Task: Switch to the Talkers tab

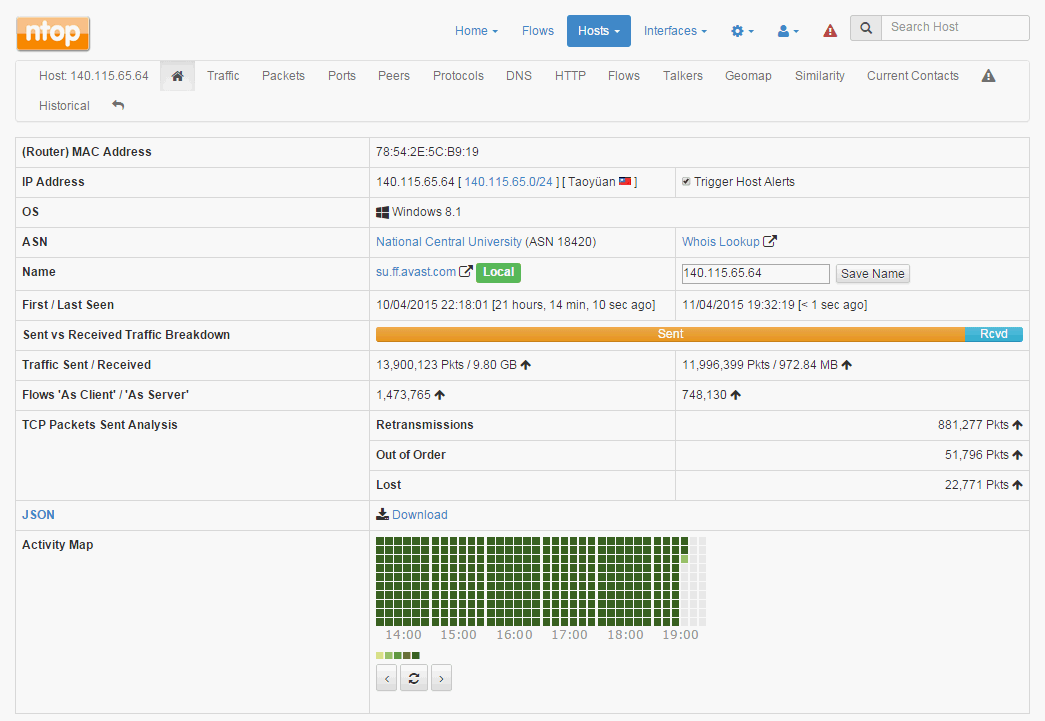Action: tap(682, 76)
